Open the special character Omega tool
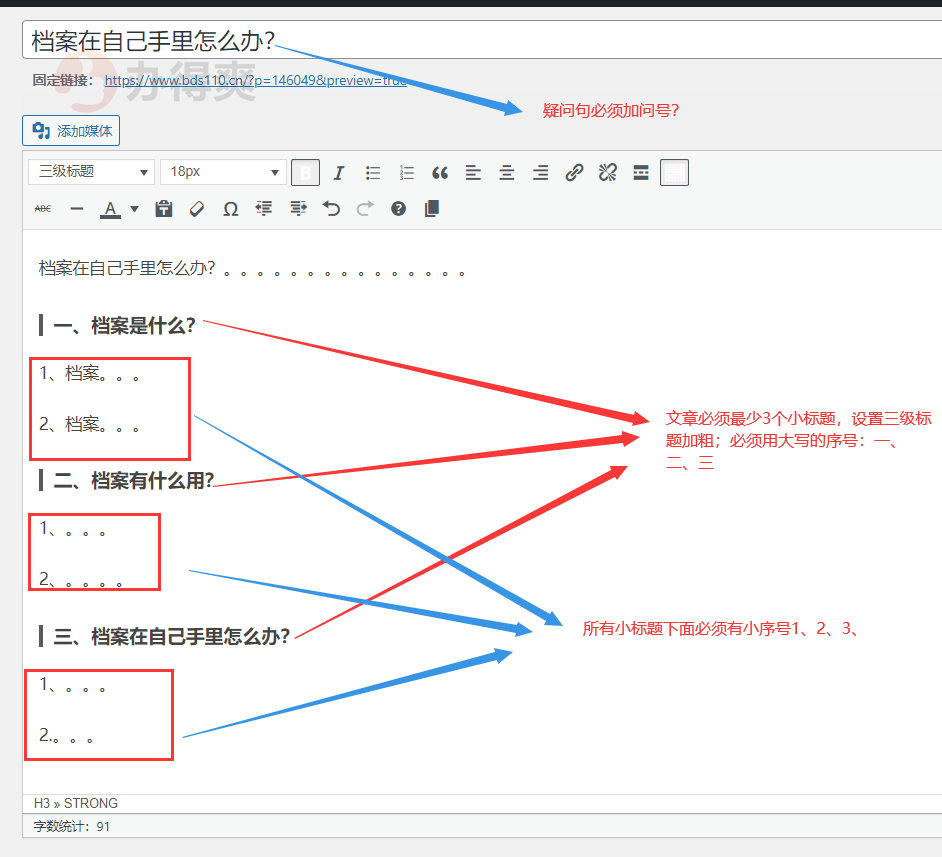This screenshot has height=857, width=942. pyautogui.click(x=231, y=209)
